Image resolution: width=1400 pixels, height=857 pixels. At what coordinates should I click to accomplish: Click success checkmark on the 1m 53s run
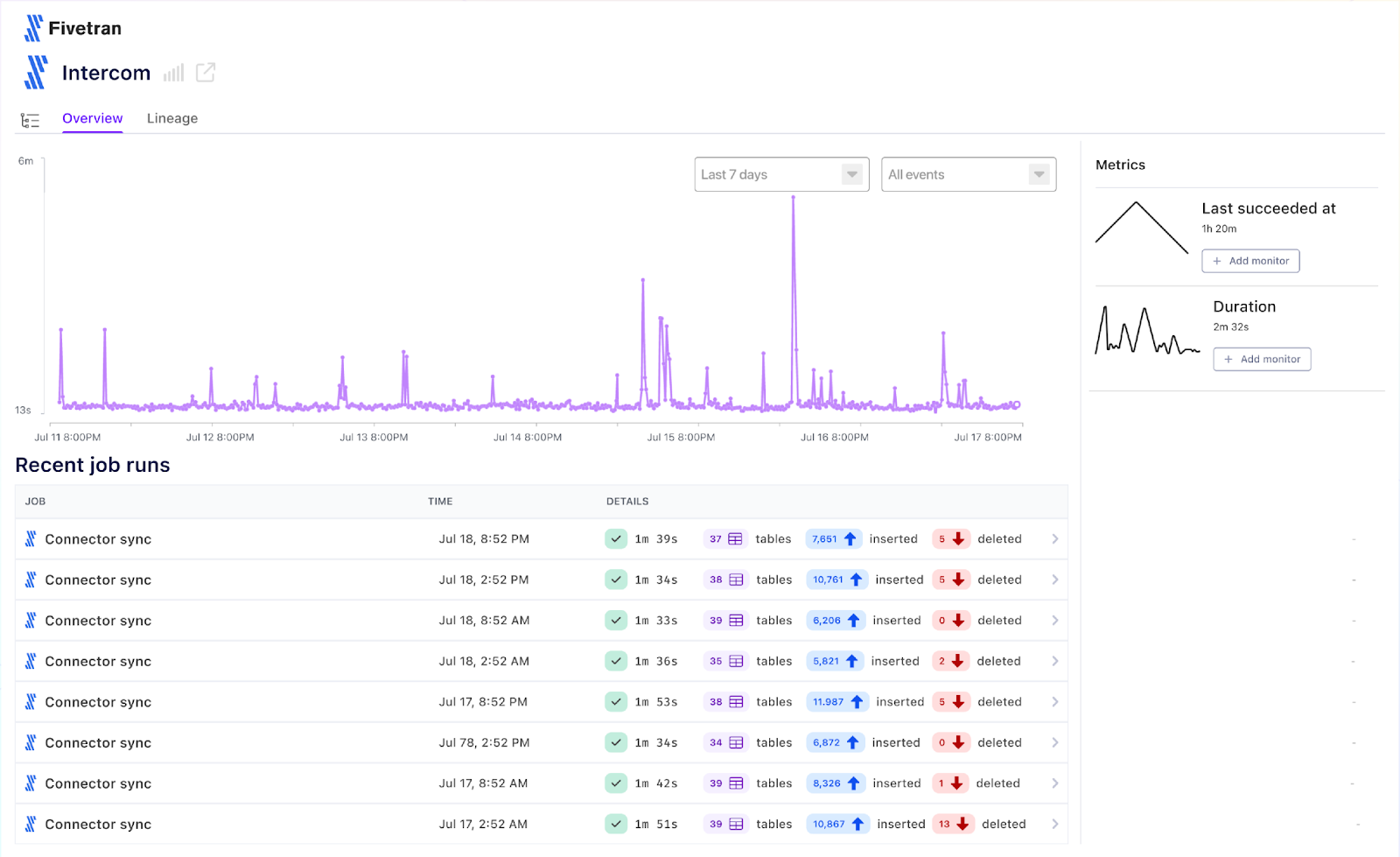pyautogui.click(x=616, y=702)
